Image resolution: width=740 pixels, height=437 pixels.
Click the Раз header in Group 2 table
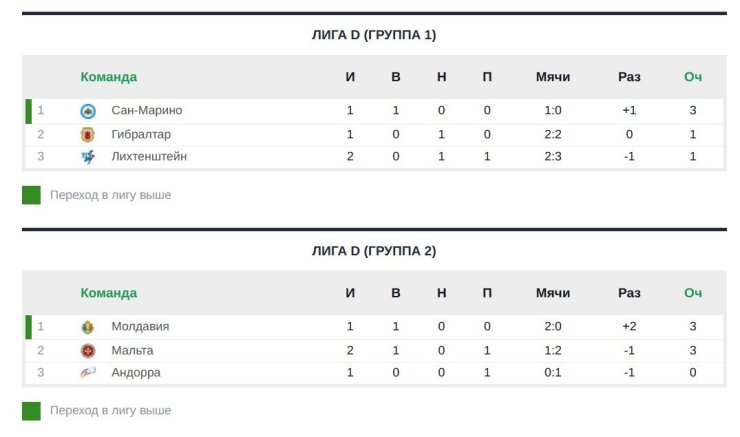click(x=629, y=293)
